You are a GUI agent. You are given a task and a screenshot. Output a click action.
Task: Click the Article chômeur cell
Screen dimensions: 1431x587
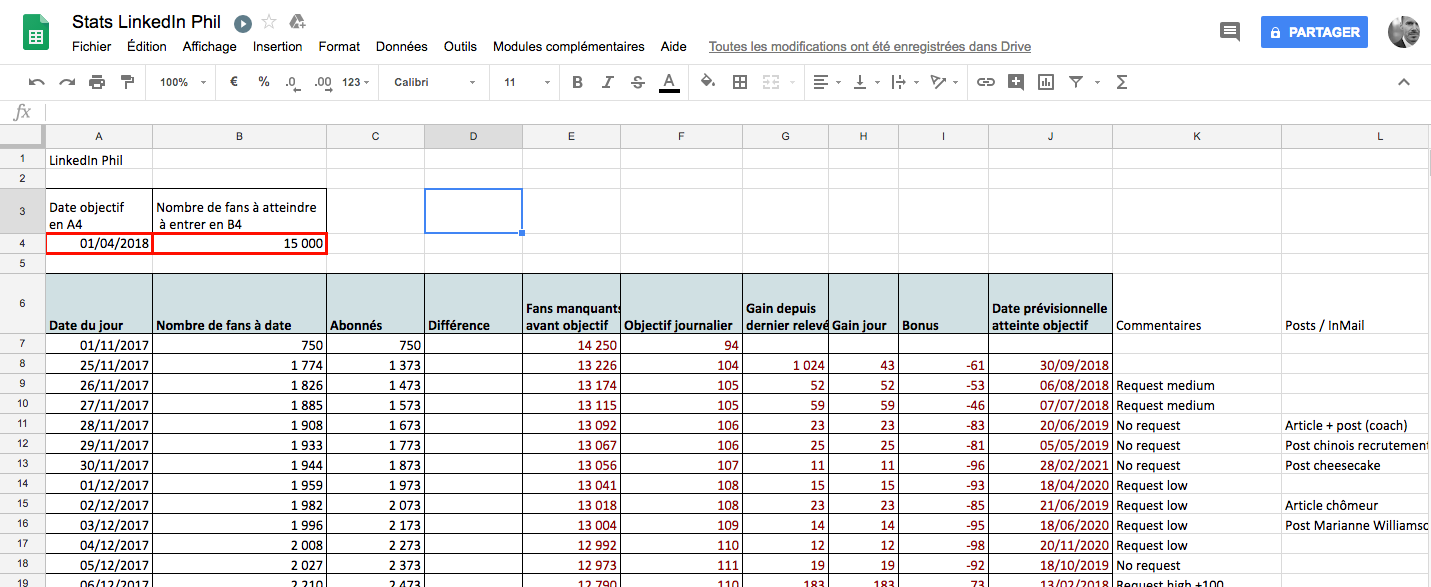click(1356, 505)
